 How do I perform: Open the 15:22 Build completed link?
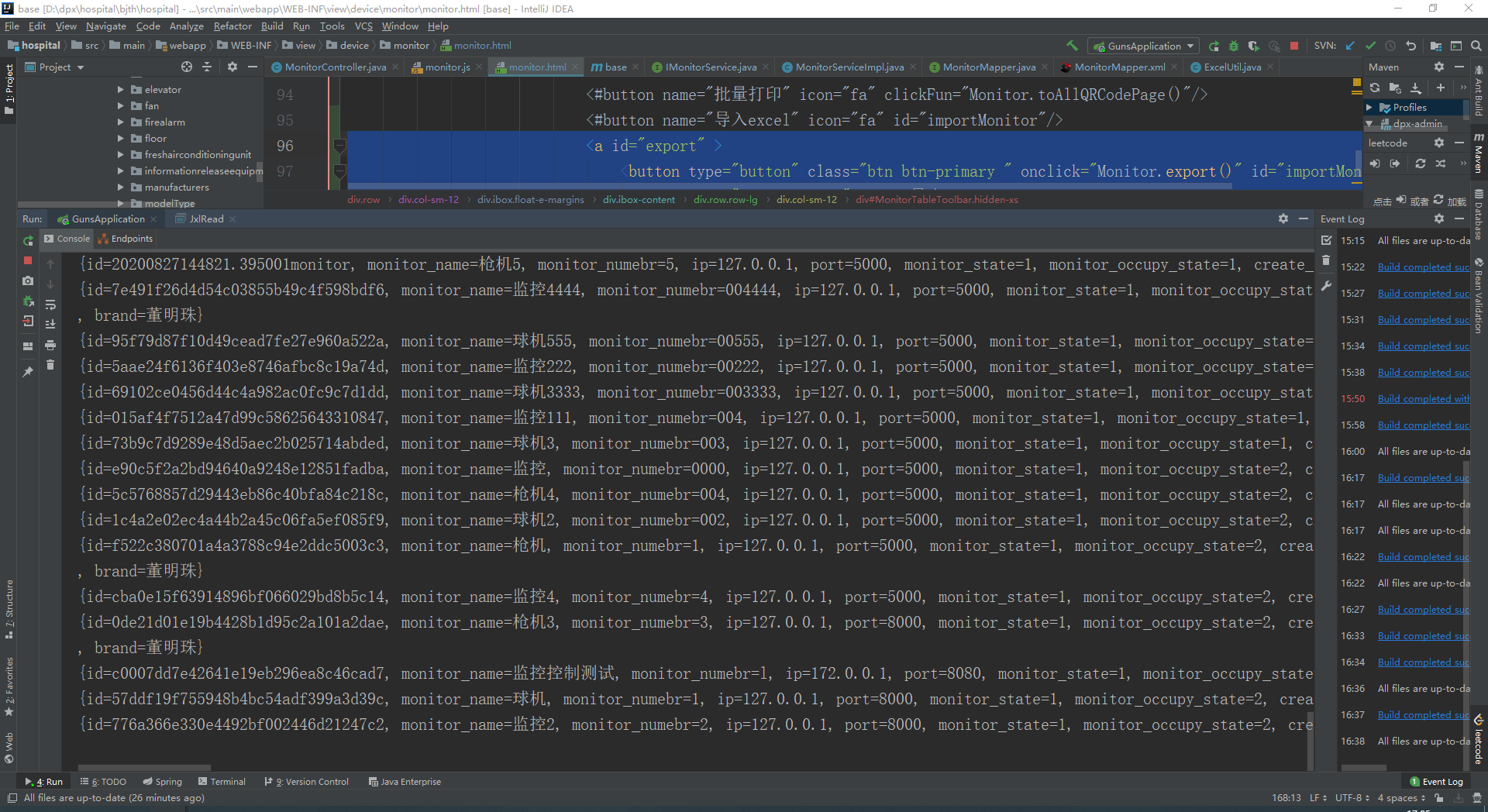pos(1423,267)
